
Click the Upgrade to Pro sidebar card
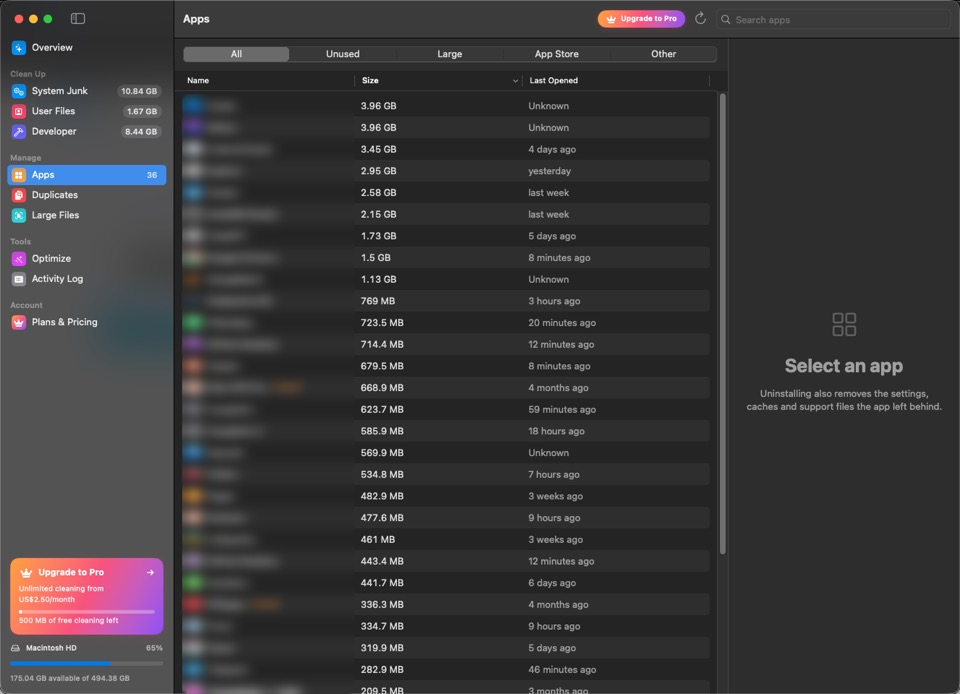click(87, 596)
